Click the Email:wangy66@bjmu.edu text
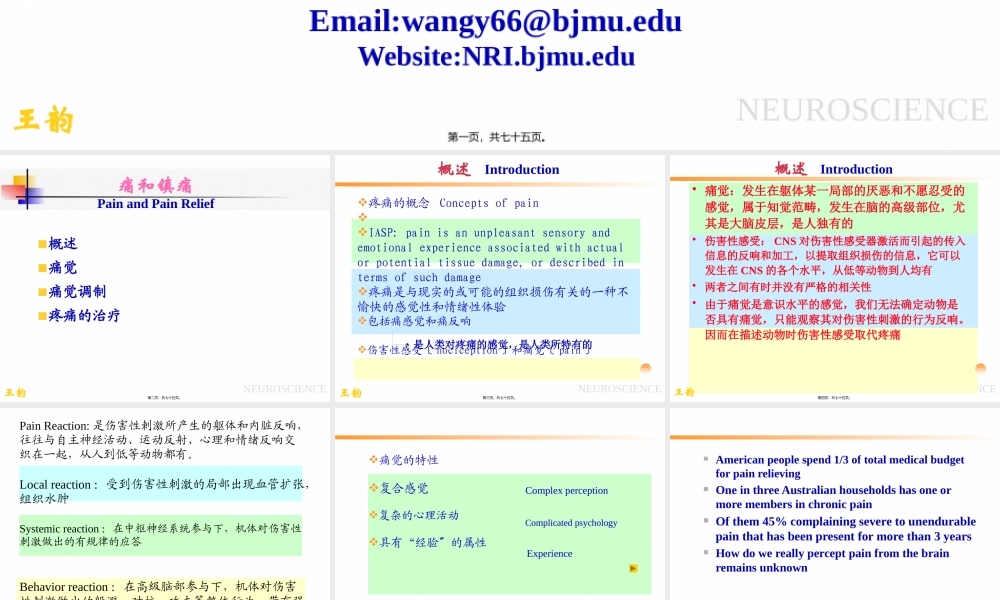 coord(495,21)
